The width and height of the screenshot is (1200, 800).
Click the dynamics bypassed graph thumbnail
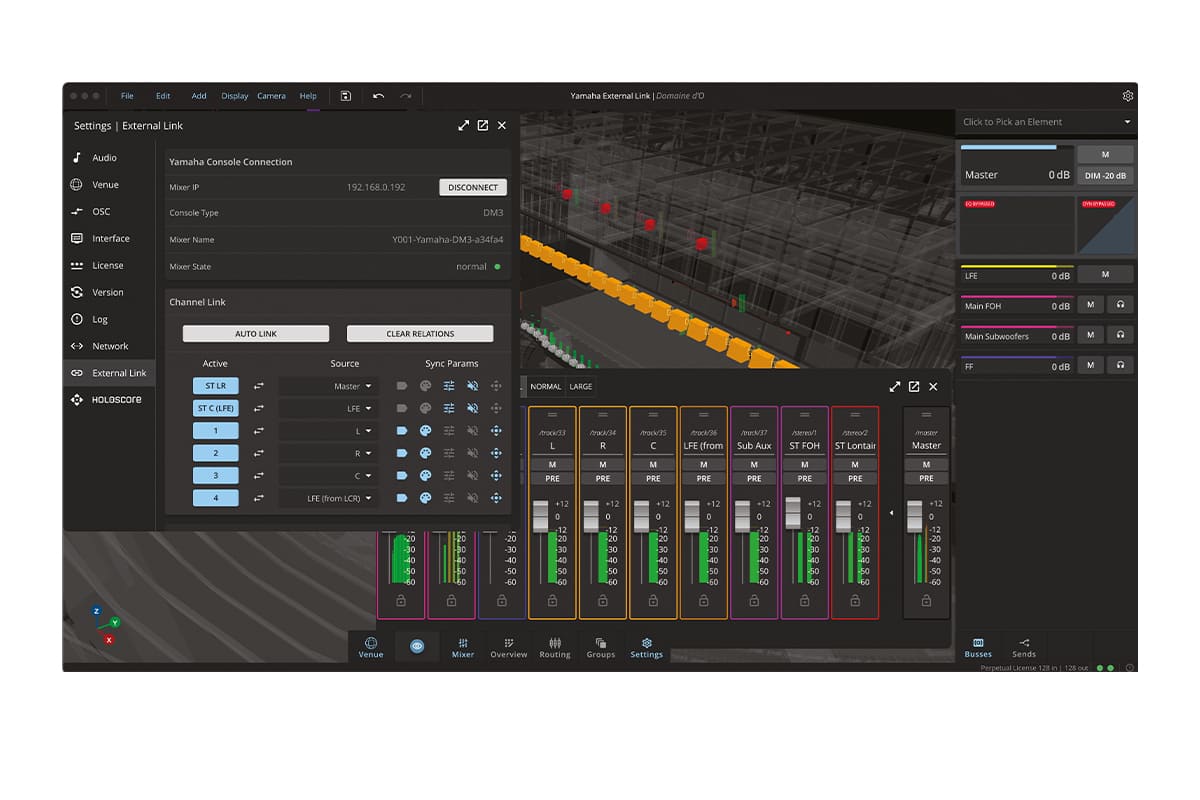click(1106, 225)
